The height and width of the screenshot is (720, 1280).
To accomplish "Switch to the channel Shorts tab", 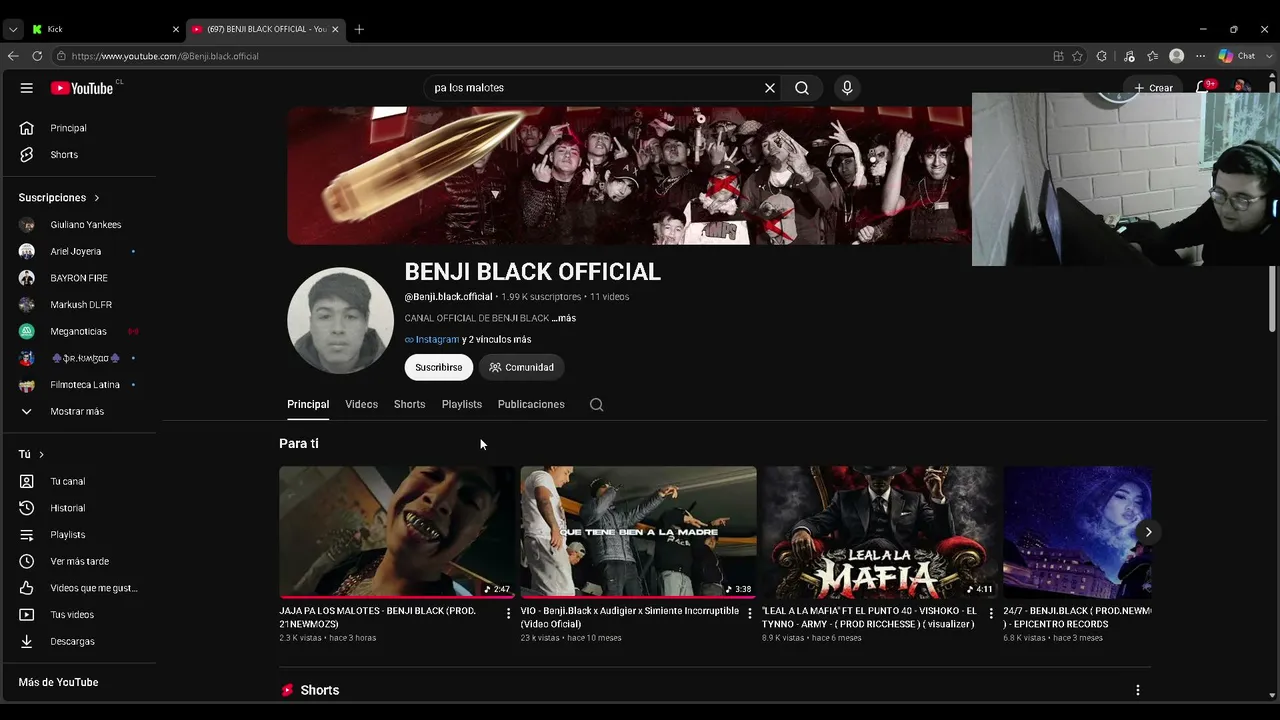I will [409, 404].
